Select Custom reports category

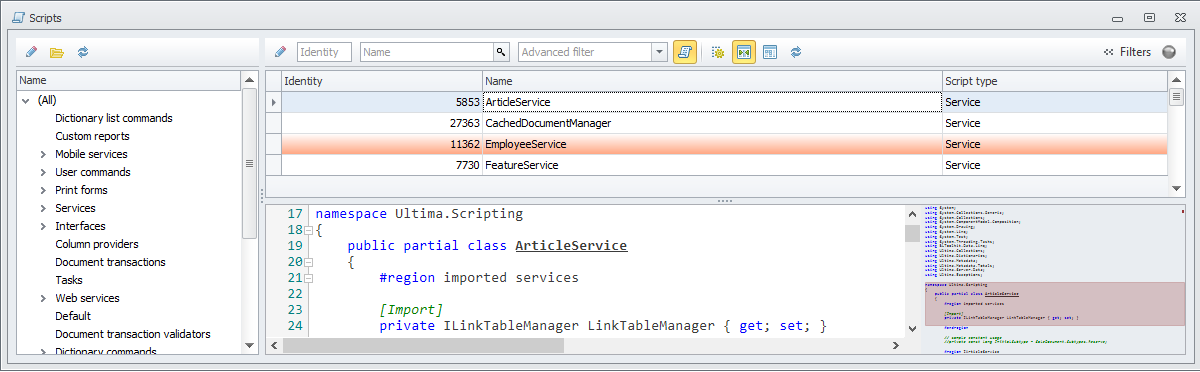92,136
